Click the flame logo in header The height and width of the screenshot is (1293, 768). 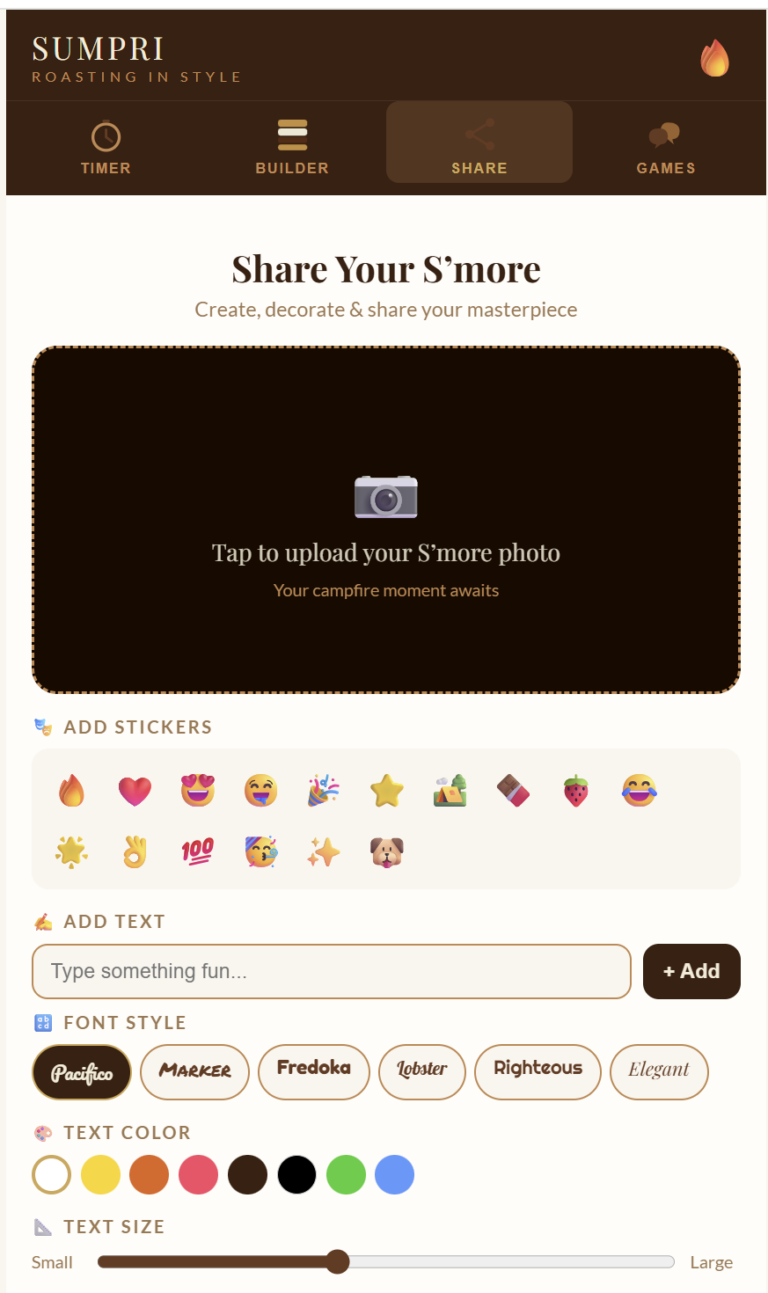(714, 58)
